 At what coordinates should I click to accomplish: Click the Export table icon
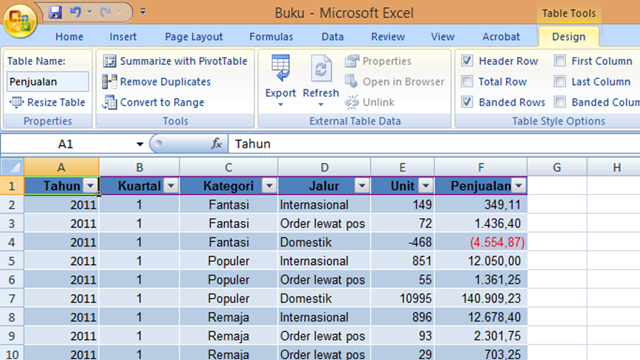280,68
